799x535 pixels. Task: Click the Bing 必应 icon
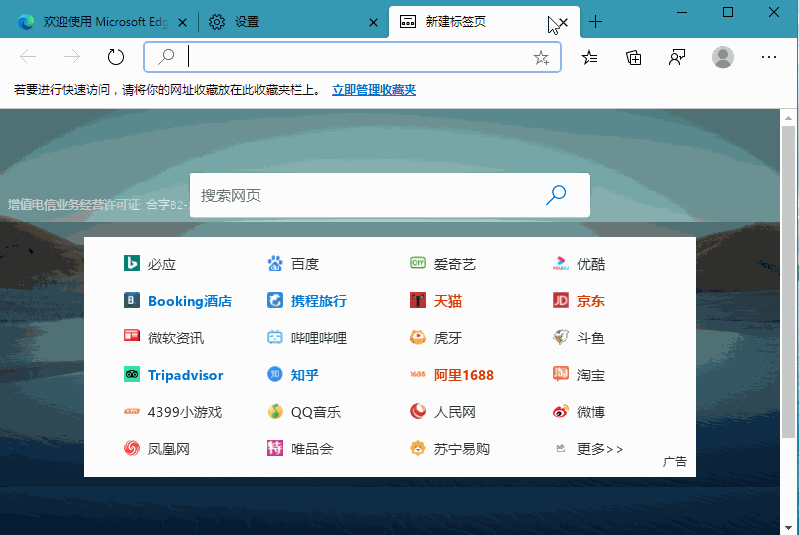(132, 263)
